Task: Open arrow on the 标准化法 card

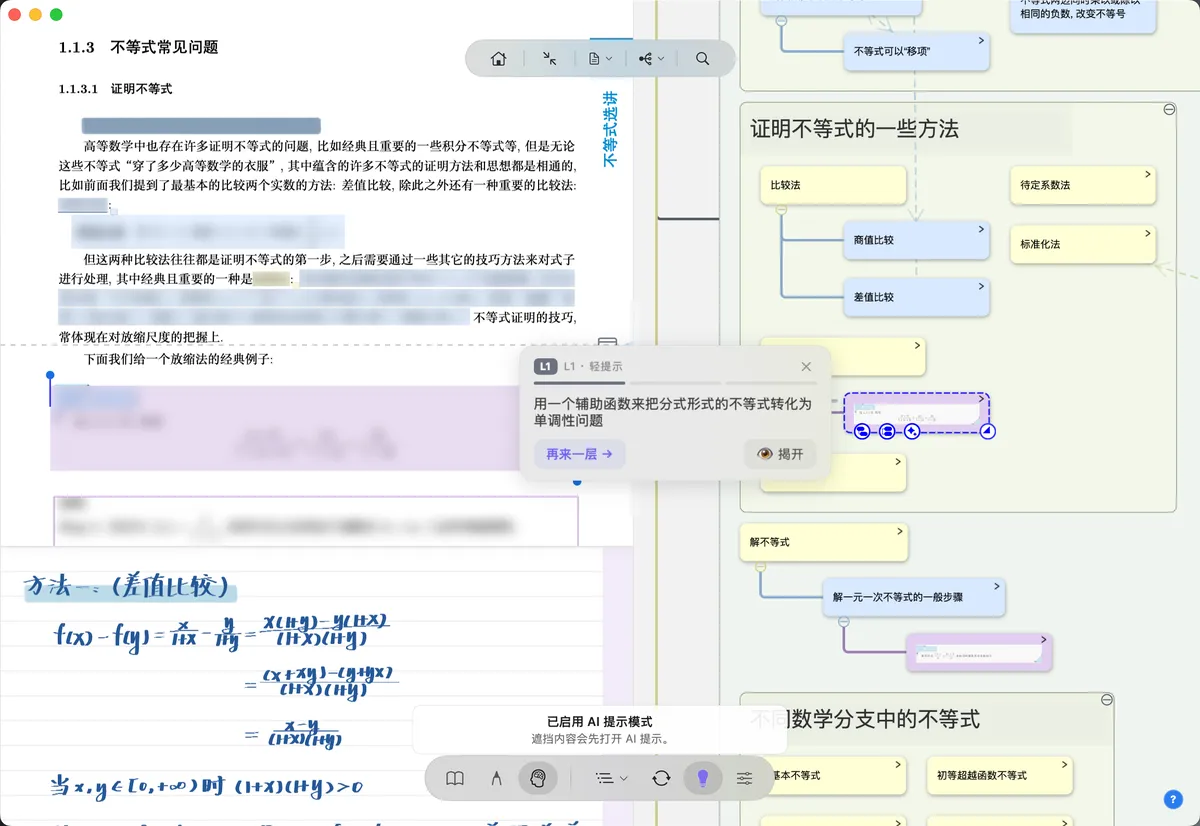Action: click(x=1148, y=233)
